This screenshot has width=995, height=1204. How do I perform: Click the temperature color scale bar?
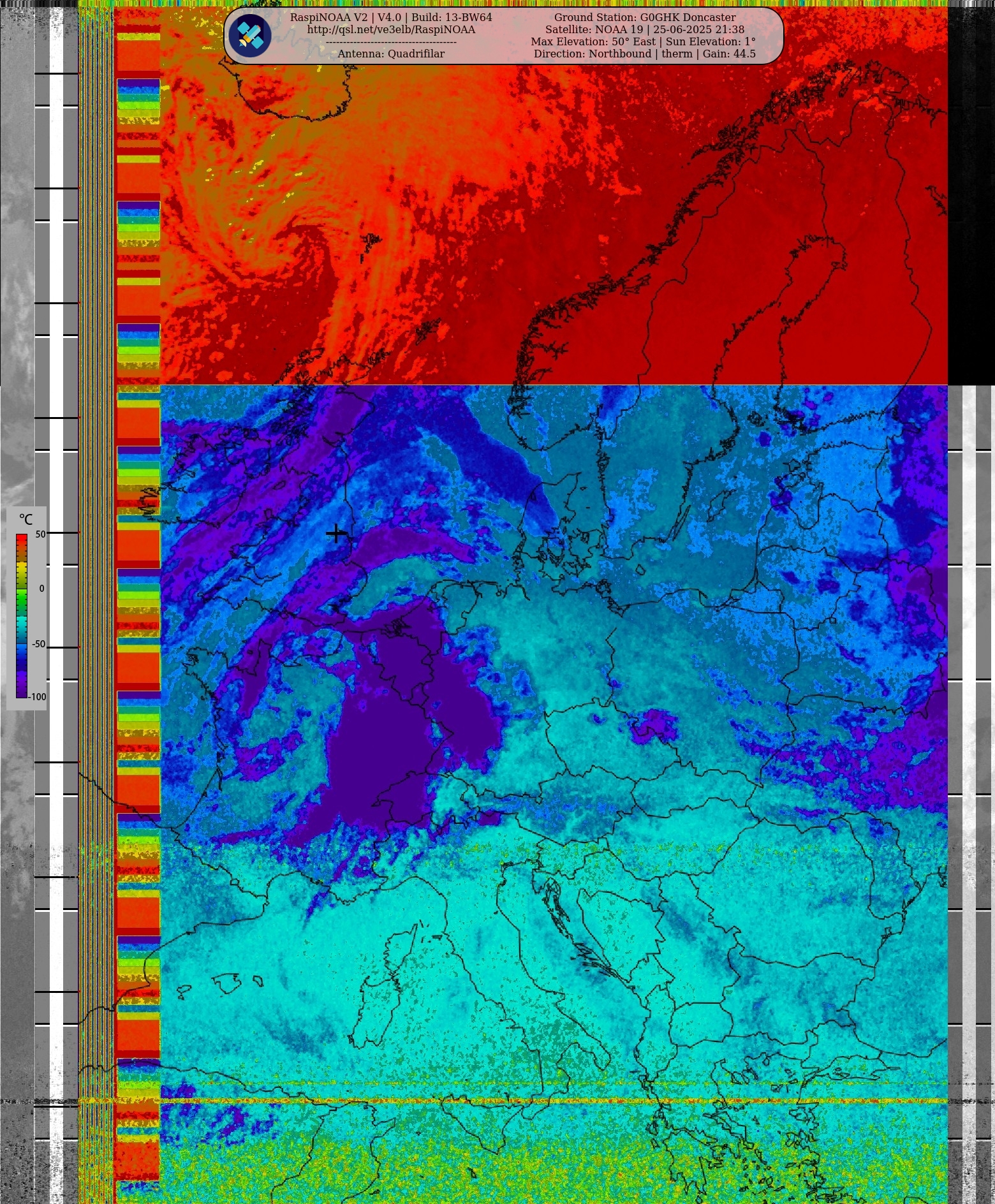pyautogui.click(x=22, y=616)
